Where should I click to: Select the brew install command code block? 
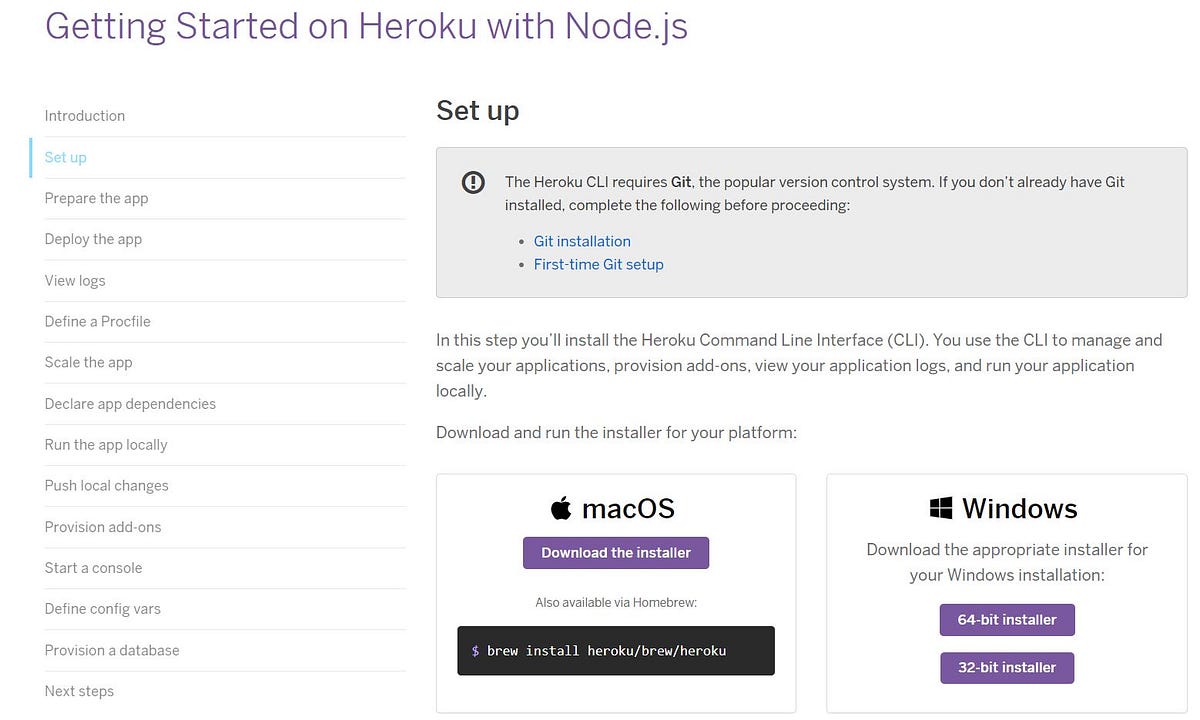[x=615, y=650]
